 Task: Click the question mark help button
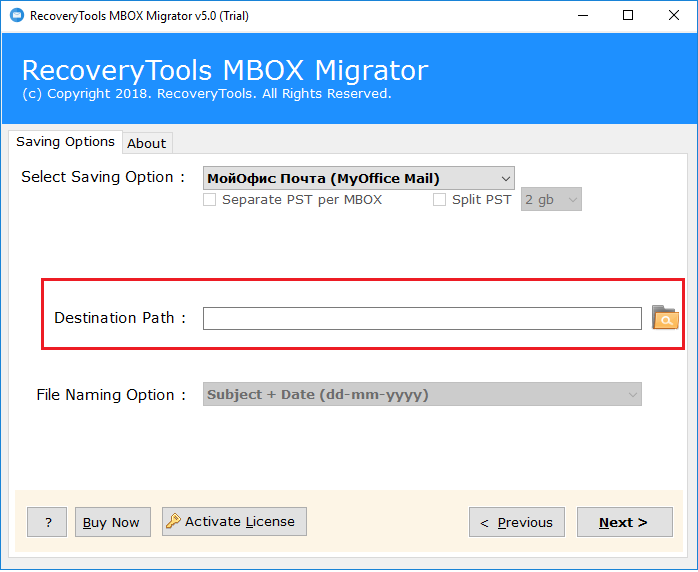47,522
